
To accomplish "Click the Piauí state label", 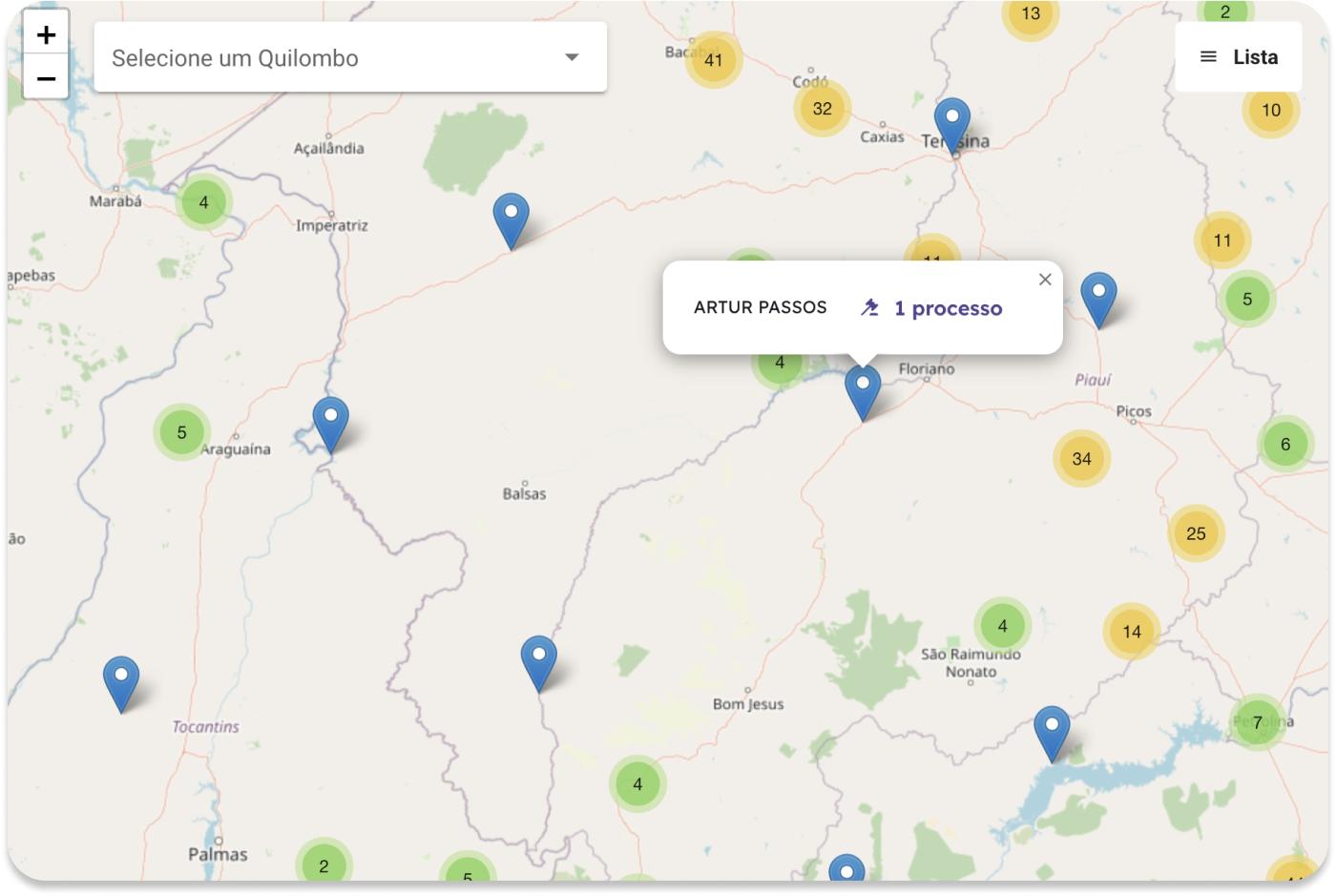I will (1093, 380).
